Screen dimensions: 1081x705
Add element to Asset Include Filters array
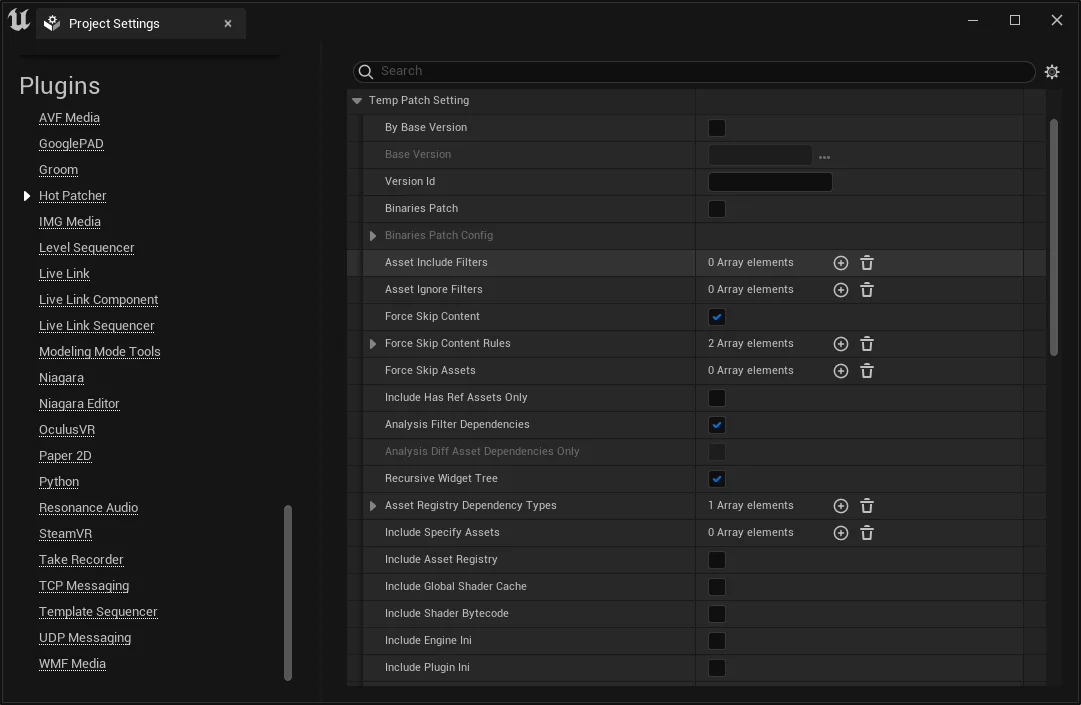tap(841, 263)
